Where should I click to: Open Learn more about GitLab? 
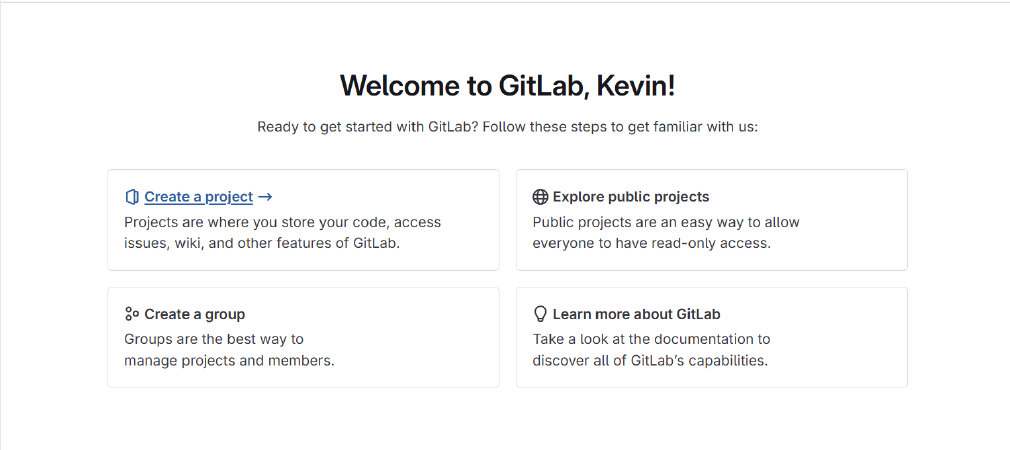tap(636, 314)
